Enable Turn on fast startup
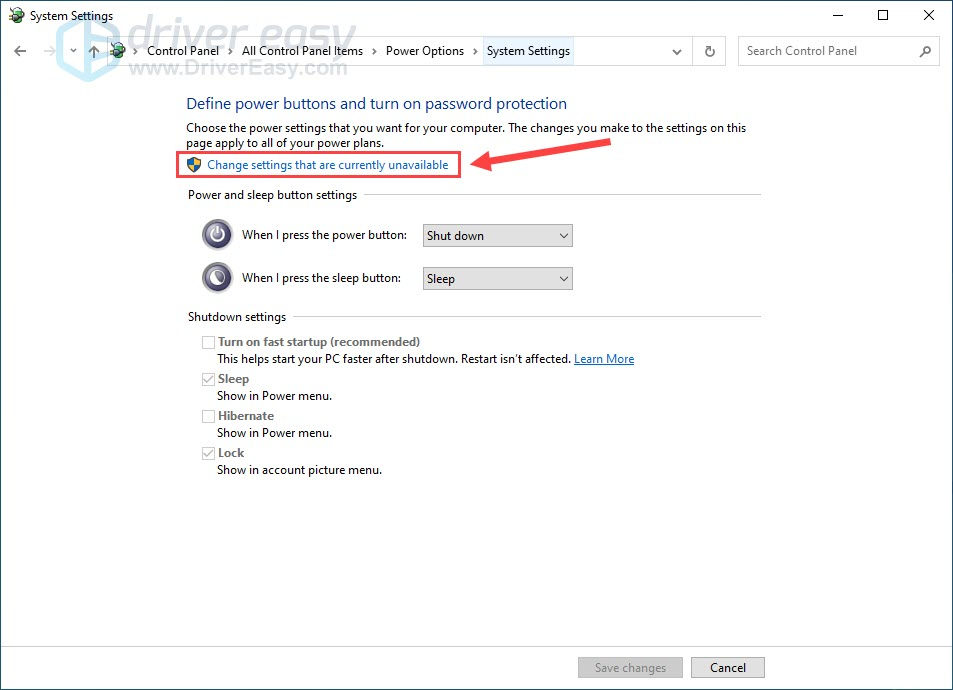Viewport: 953px width, 690px height. coord(208,342)
